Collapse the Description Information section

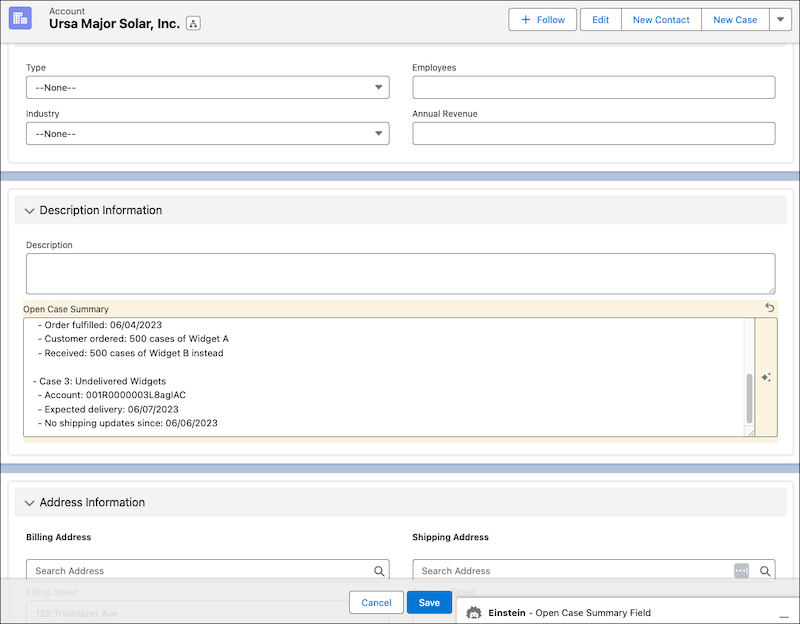pyautogui.click(x=30, y=211)
